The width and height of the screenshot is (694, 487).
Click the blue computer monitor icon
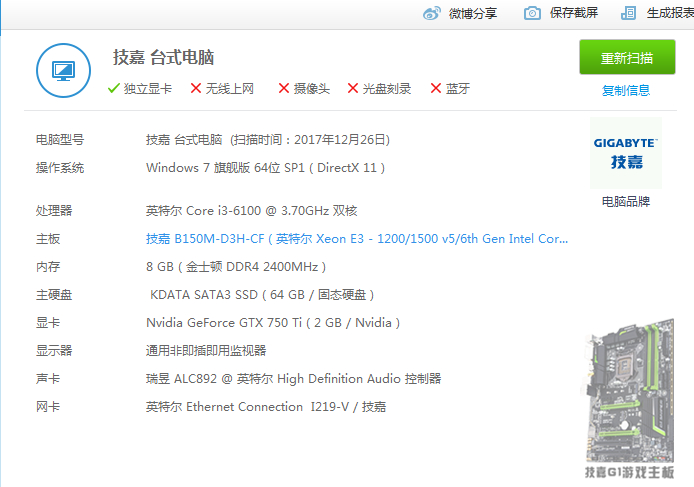click(63, 70)
